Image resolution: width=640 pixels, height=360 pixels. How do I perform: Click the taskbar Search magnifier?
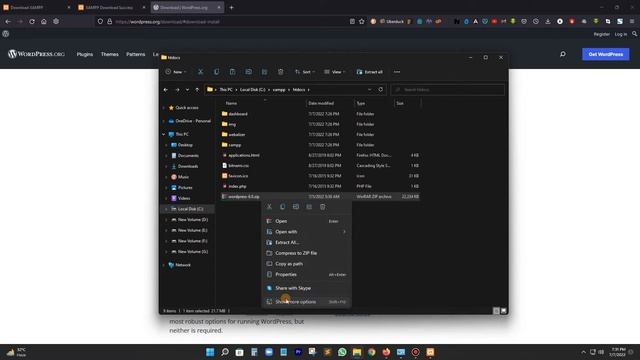tap(224, 352)
